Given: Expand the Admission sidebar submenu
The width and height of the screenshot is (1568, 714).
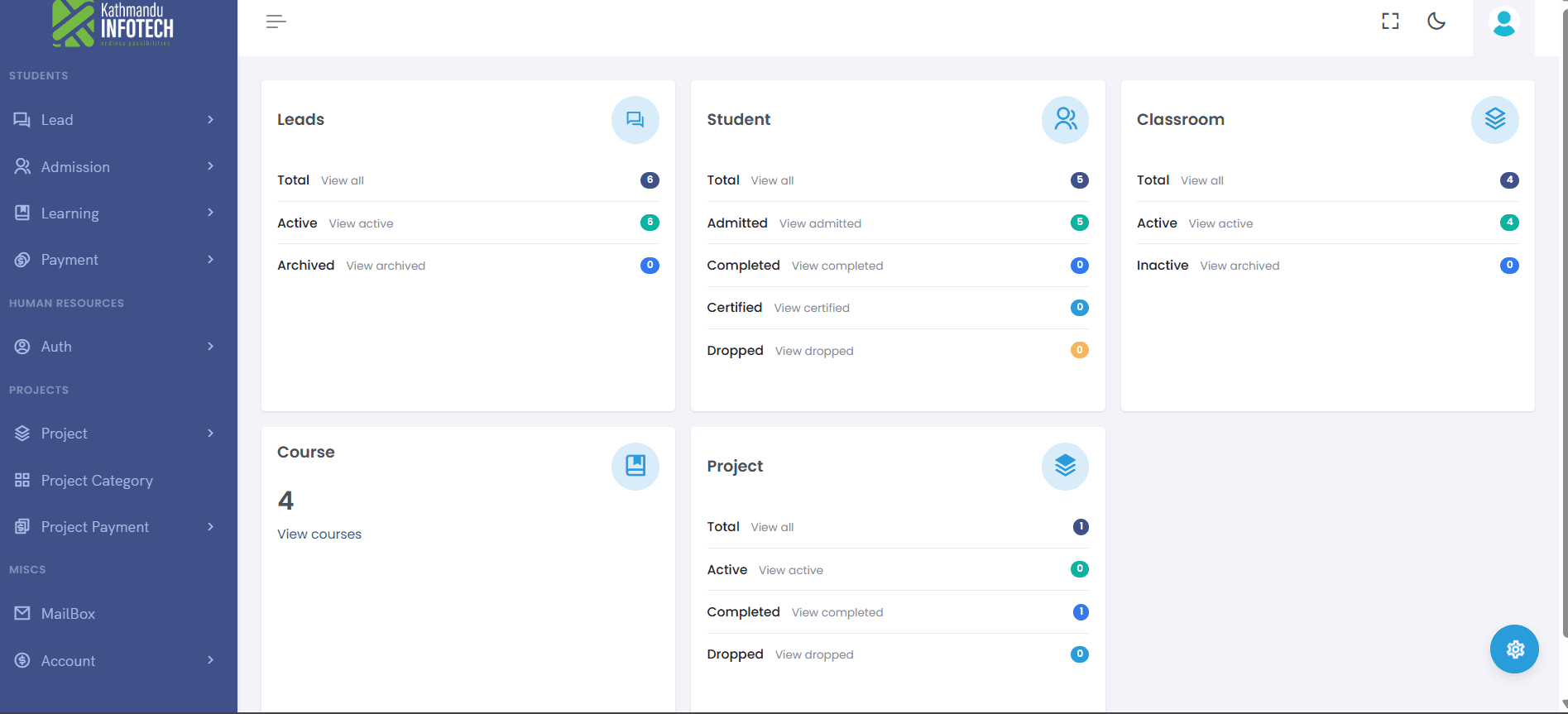Looking at the screenshot, I should click(x=210, y=166).
